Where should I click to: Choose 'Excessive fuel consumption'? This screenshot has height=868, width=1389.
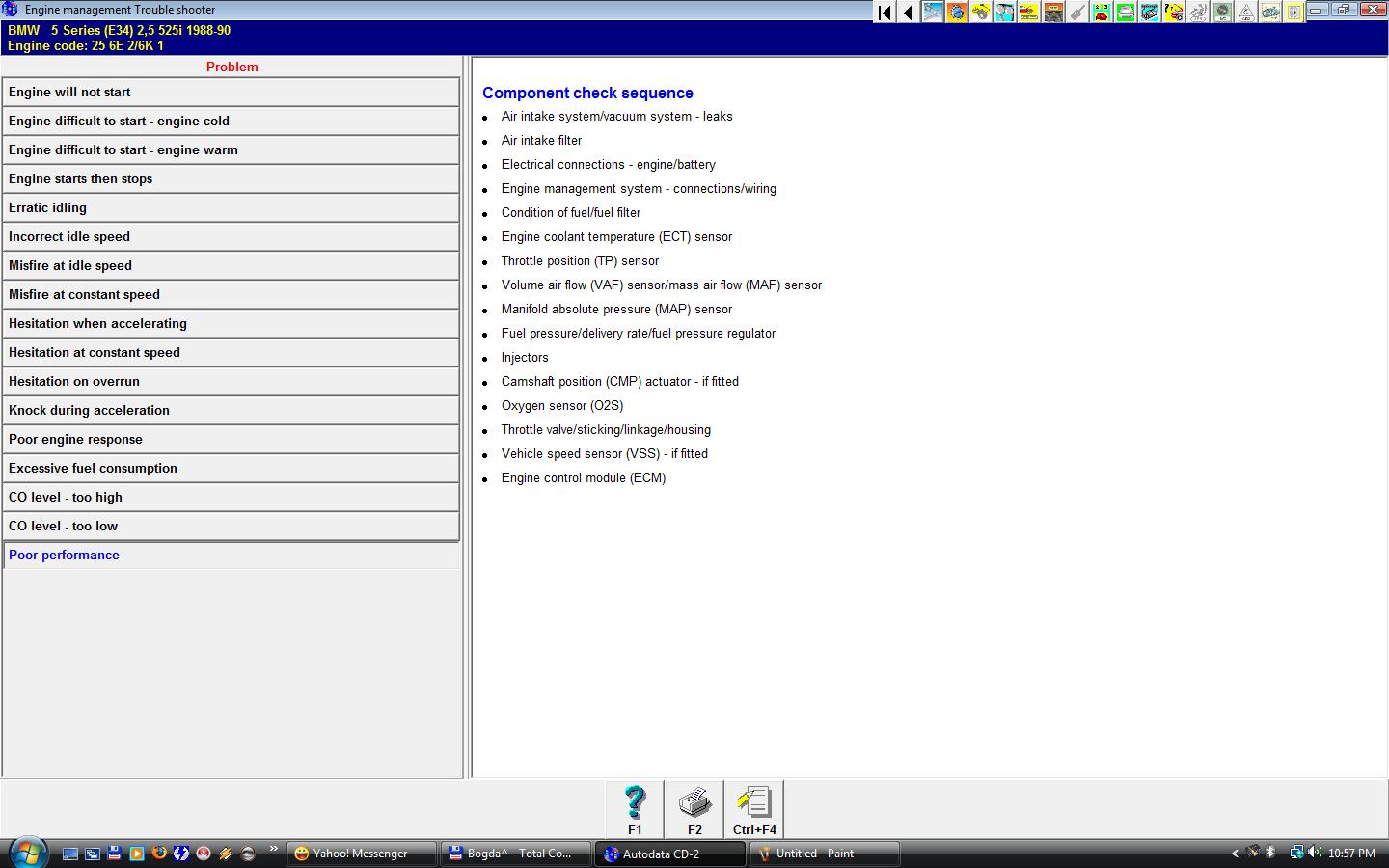pos(231,468)
